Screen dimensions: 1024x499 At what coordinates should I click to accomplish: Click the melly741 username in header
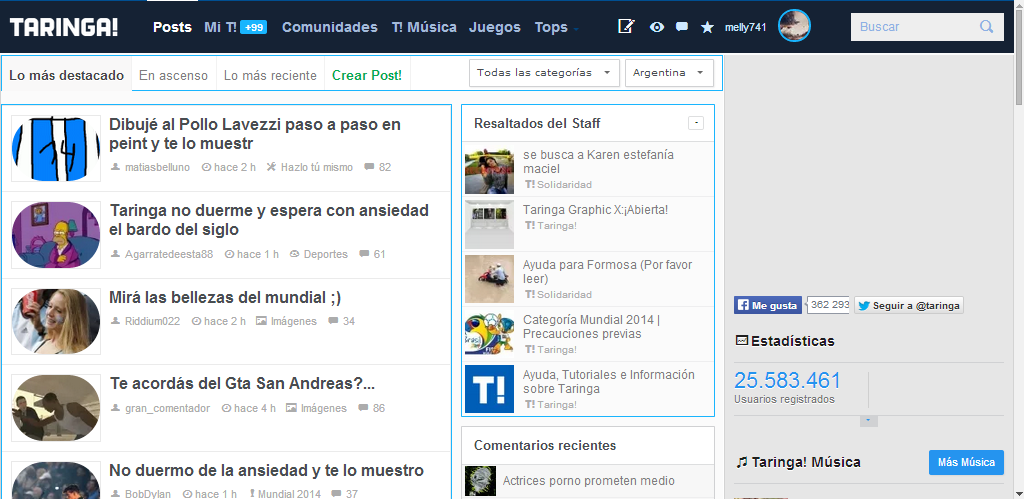745,27
